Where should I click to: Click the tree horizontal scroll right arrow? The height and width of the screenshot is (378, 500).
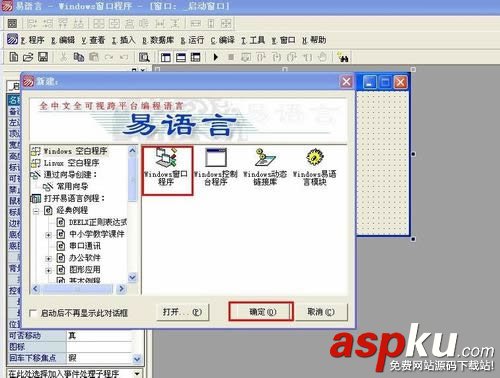121,289
